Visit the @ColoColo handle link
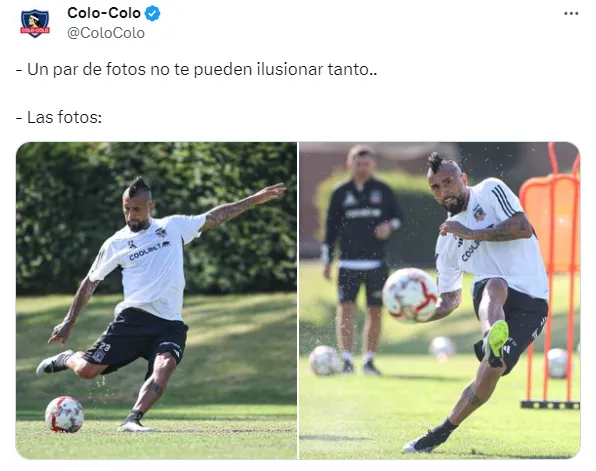596x471 pixels. (x=106, y=33)
